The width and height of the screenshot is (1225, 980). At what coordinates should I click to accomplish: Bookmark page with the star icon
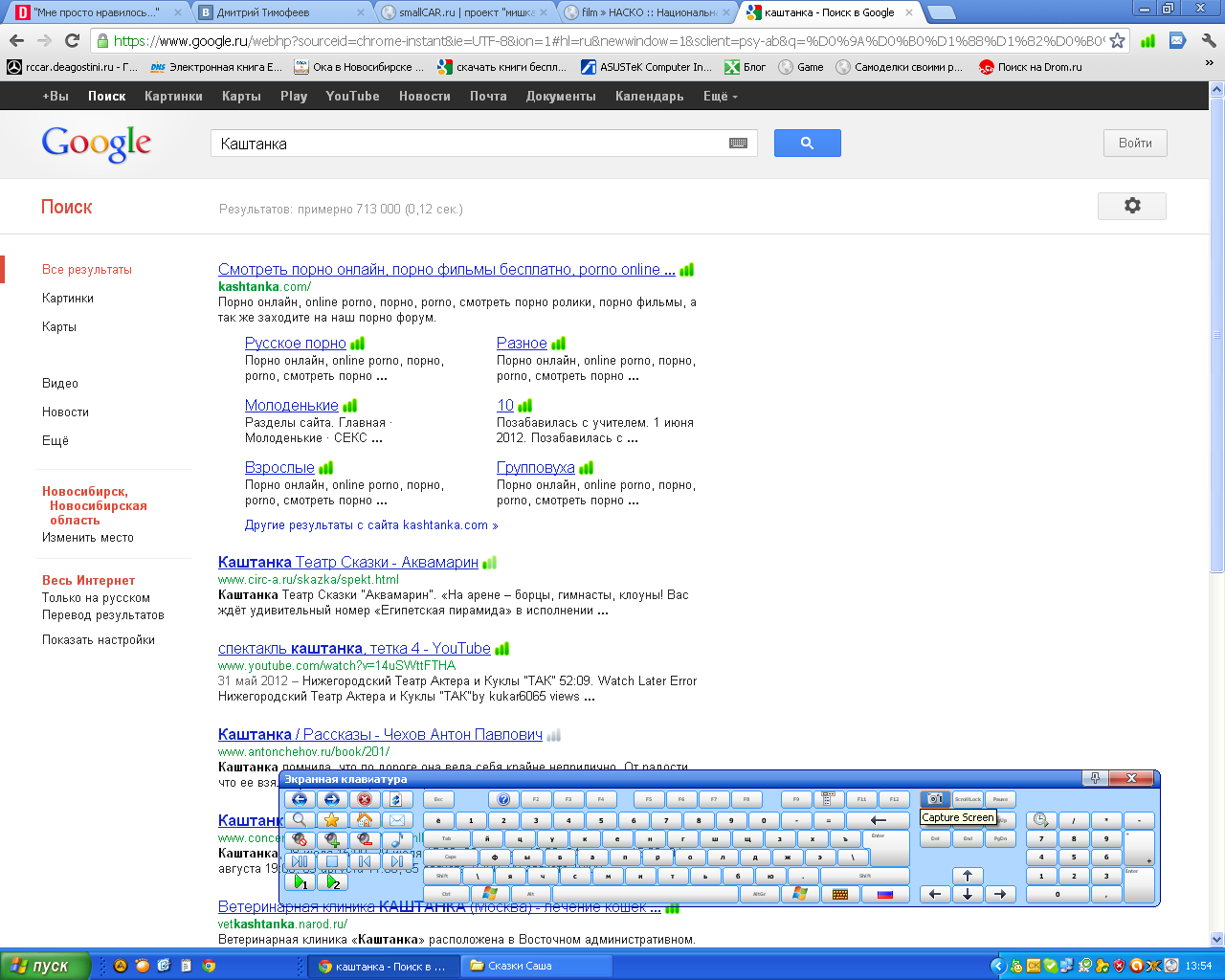point(1117,41)
